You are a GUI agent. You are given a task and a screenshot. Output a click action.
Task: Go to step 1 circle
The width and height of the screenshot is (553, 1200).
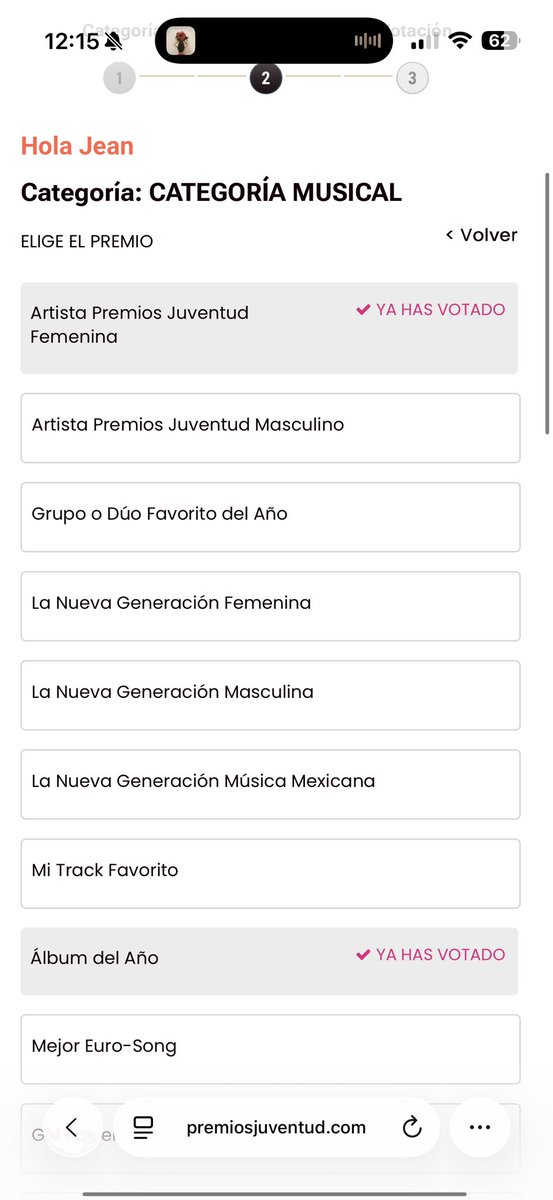119,78
